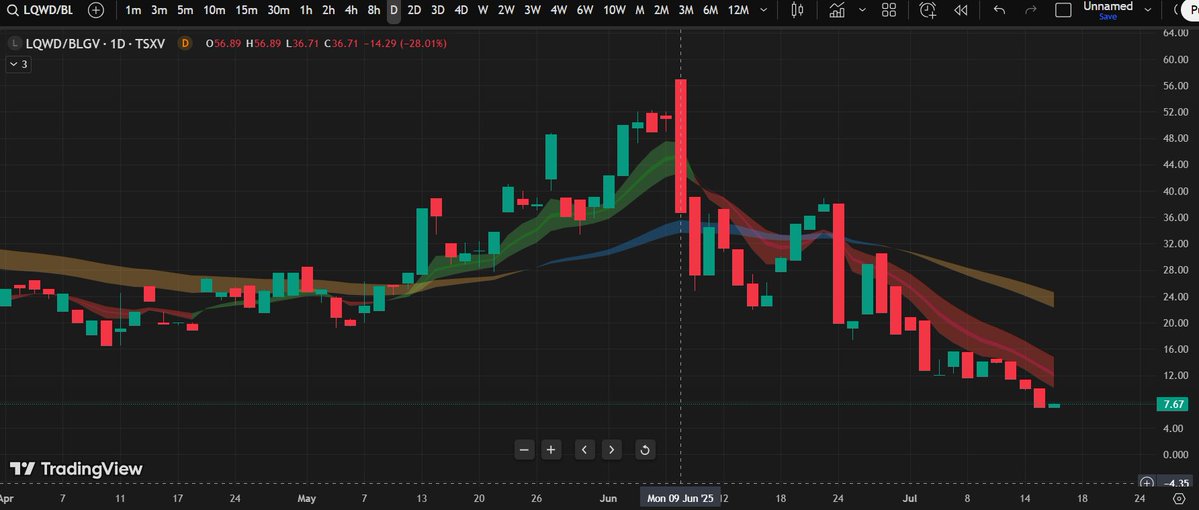Open the Indicators panel icon

point(837,10)
